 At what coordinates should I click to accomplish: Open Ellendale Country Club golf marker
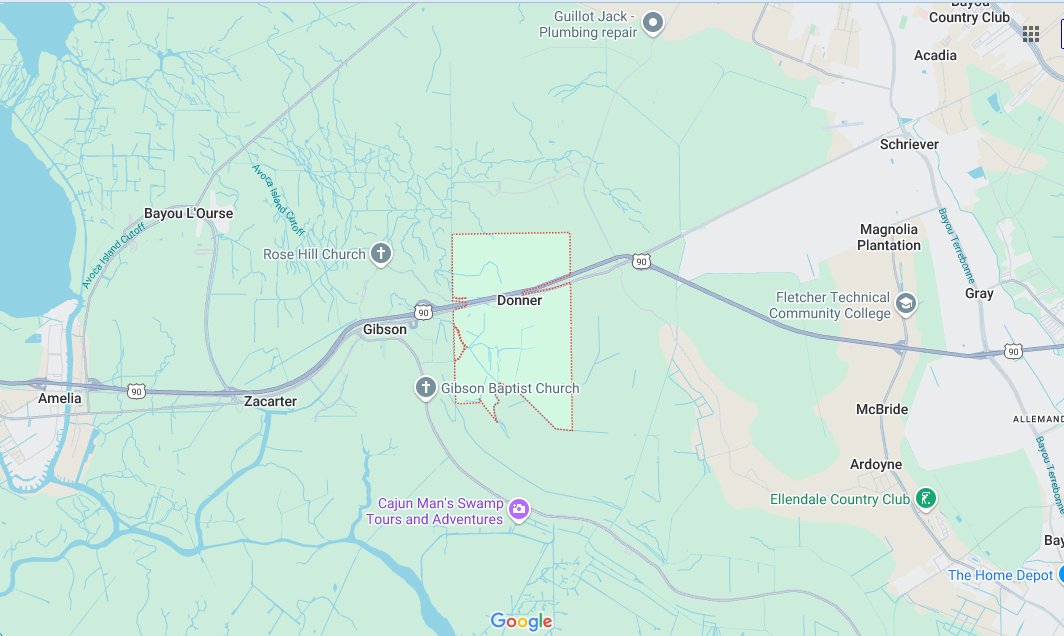coord(926,499)
